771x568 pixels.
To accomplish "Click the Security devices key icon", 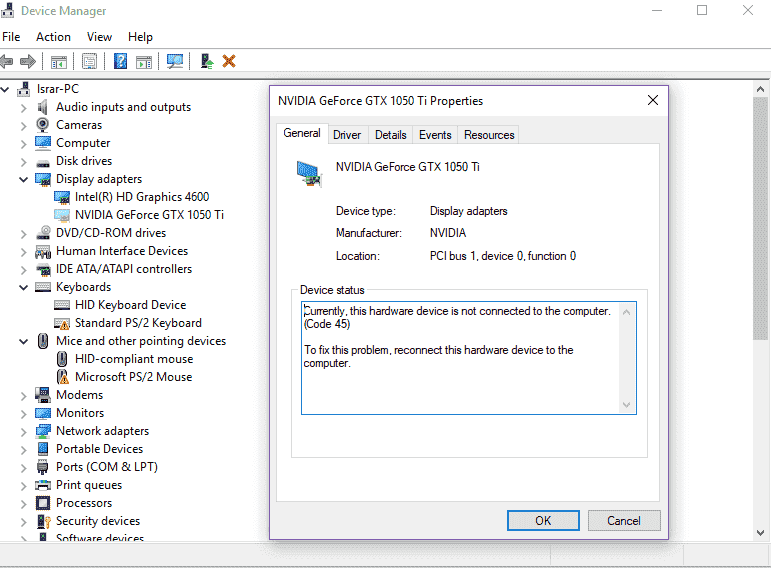I will coord(44,521).
